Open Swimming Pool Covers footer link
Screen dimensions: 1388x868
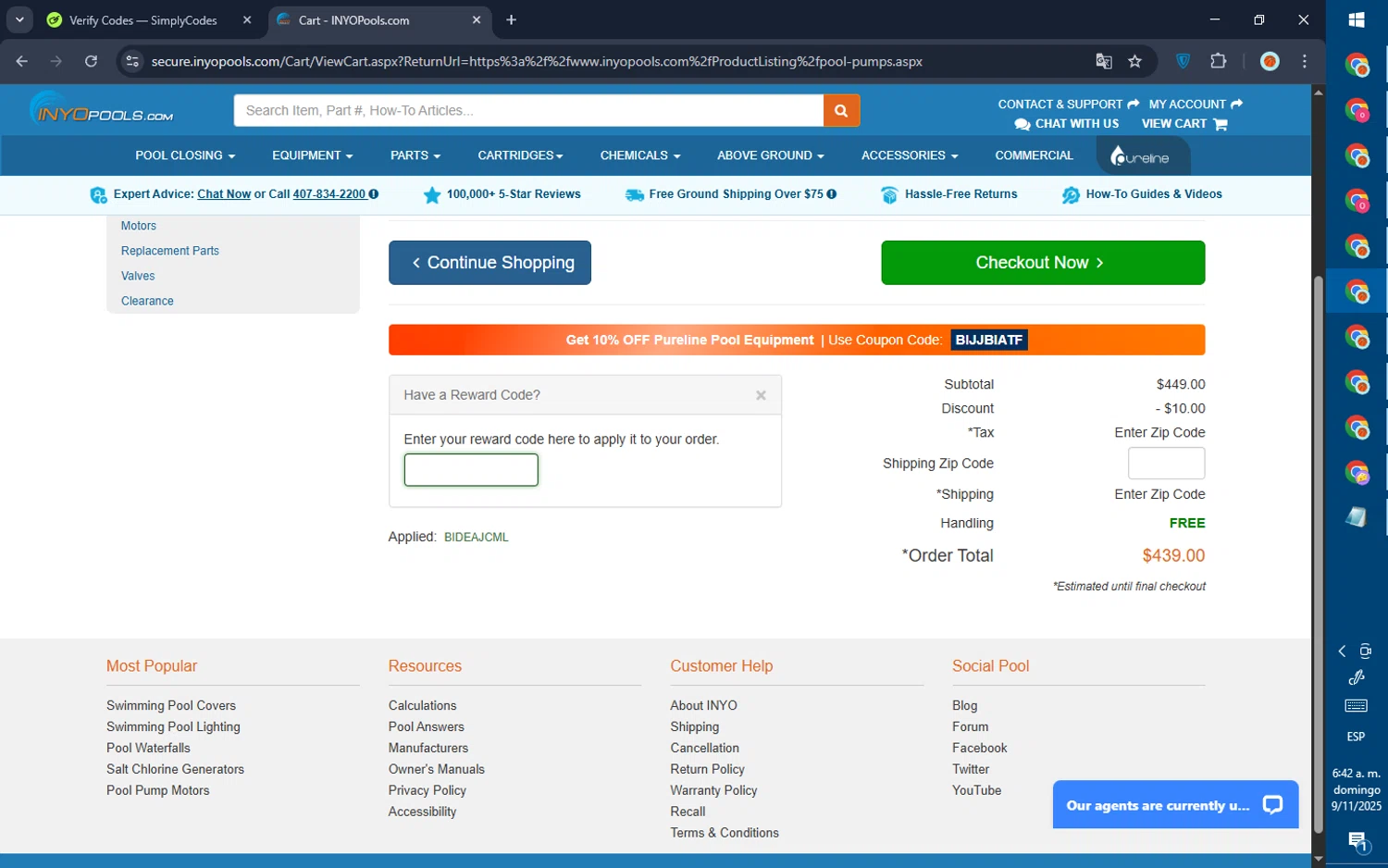[171, 705]
